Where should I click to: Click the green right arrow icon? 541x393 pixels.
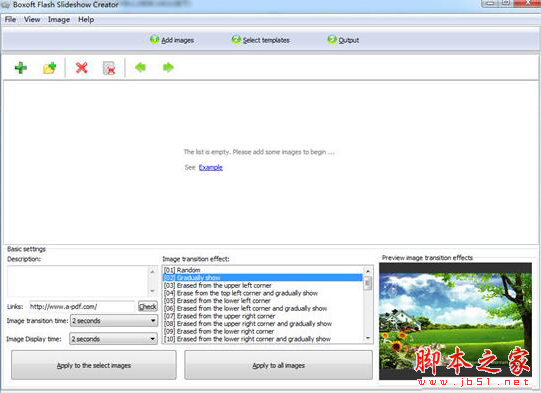tap(168, 68)
